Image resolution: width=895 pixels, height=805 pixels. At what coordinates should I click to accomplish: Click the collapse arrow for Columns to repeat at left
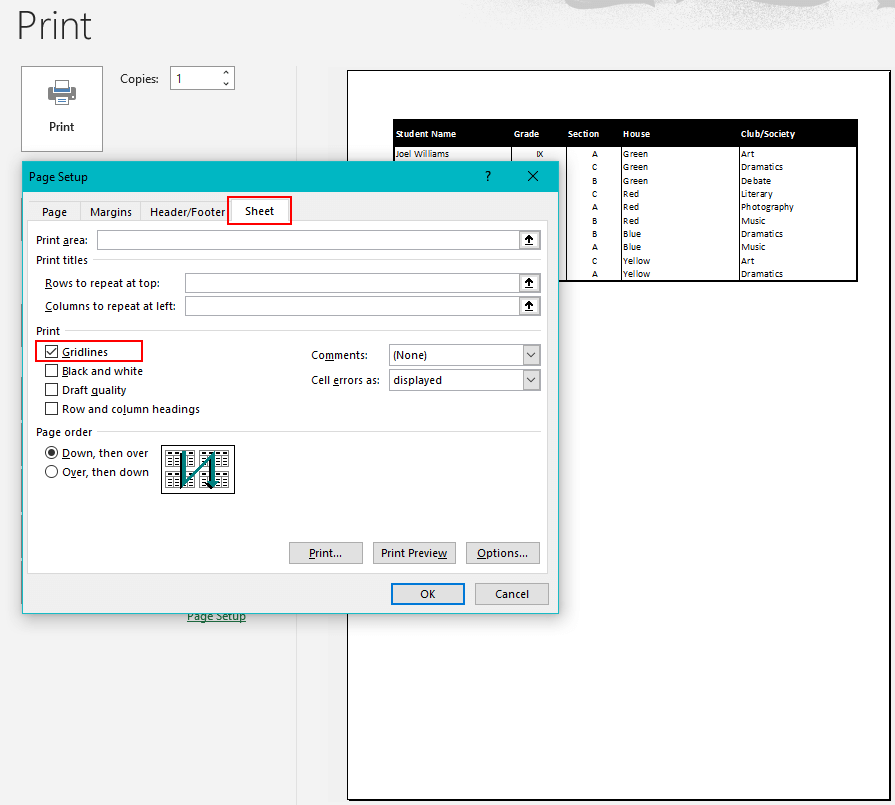[x=529, y=306]
